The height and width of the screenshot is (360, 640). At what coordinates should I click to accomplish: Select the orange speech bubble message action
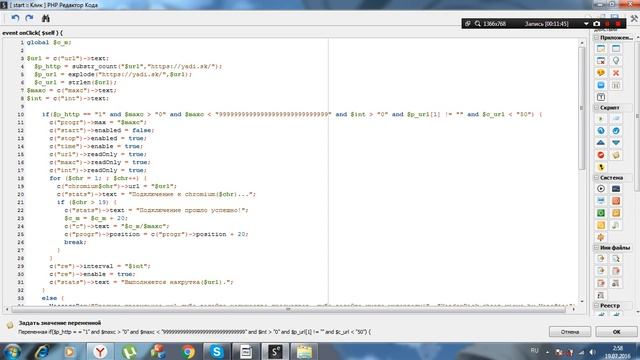(601, 73)
